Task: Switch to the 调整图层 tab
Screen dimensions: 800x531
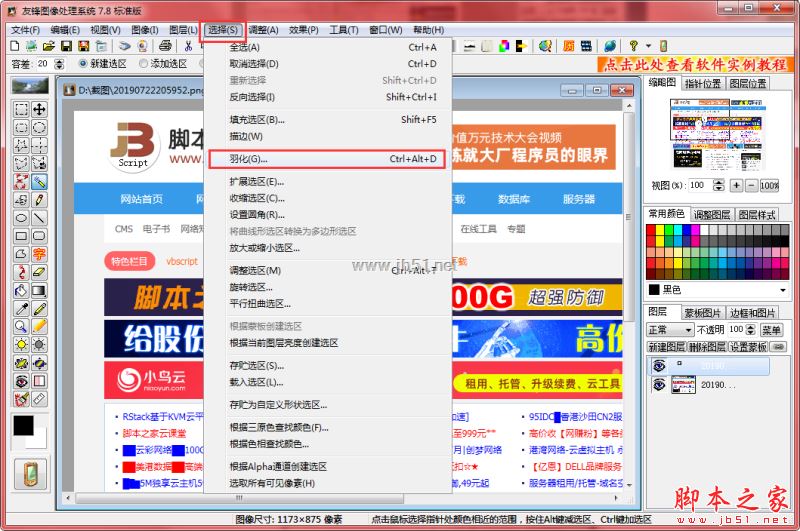Action: [711, 215]
